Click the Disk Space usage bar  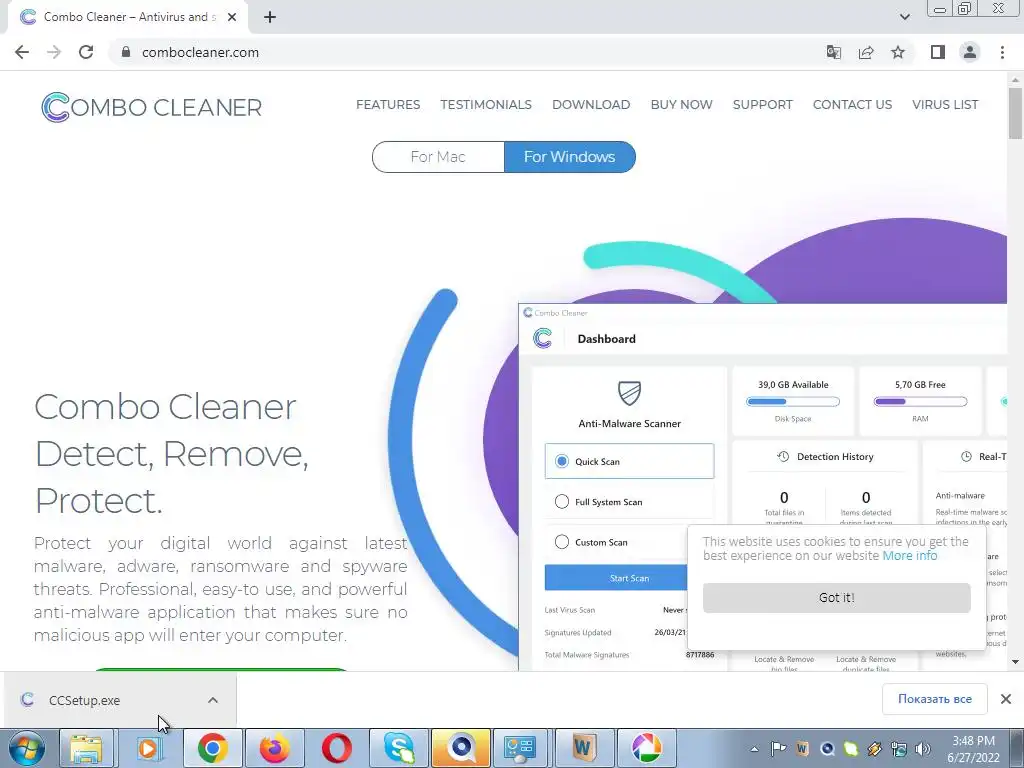point(793,402)
